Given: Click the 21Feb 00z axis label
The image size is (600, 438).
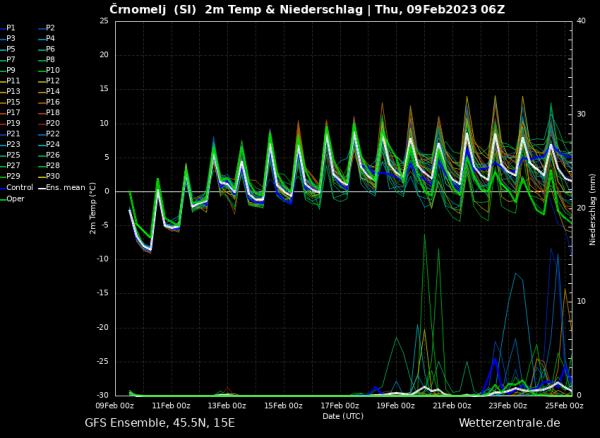Looking at the screenshot, I should 452,406.
